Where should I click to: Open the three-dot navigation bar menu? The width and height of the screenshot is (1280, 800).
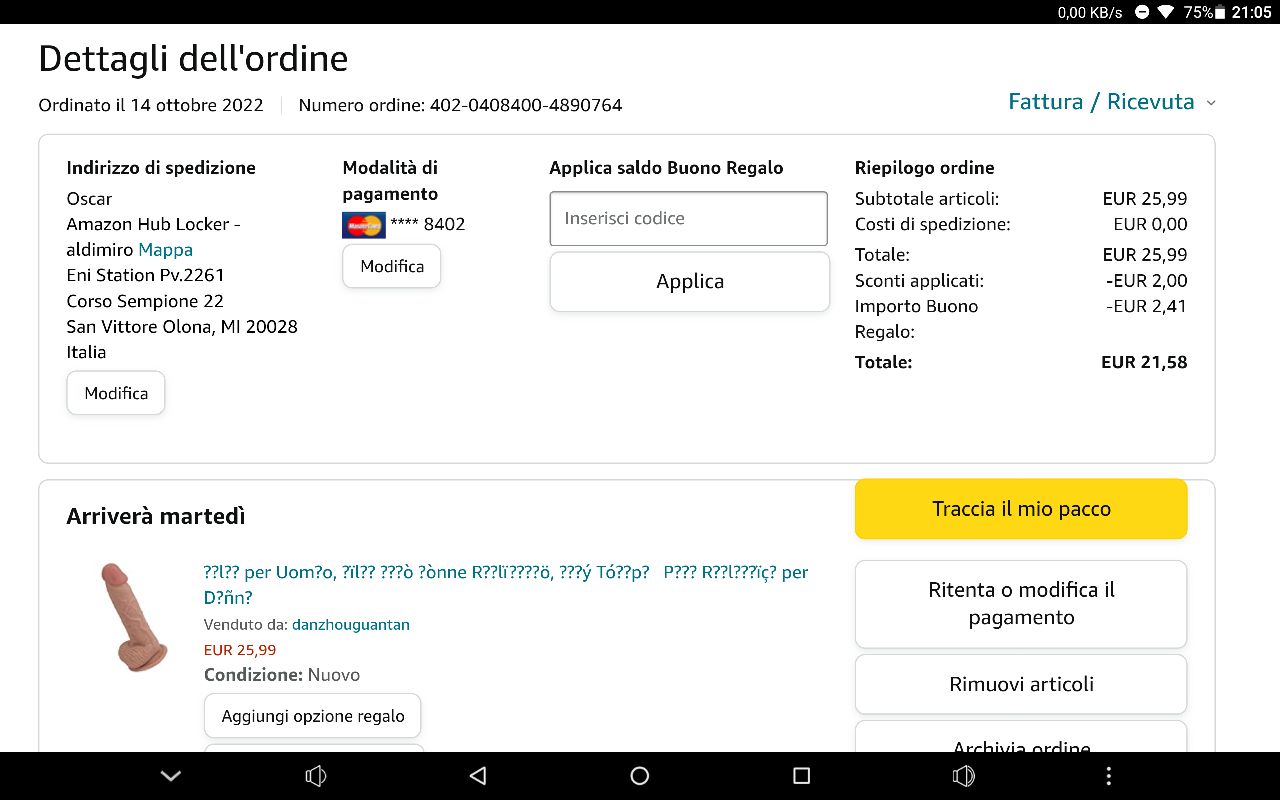click(x=1108, y=776)
